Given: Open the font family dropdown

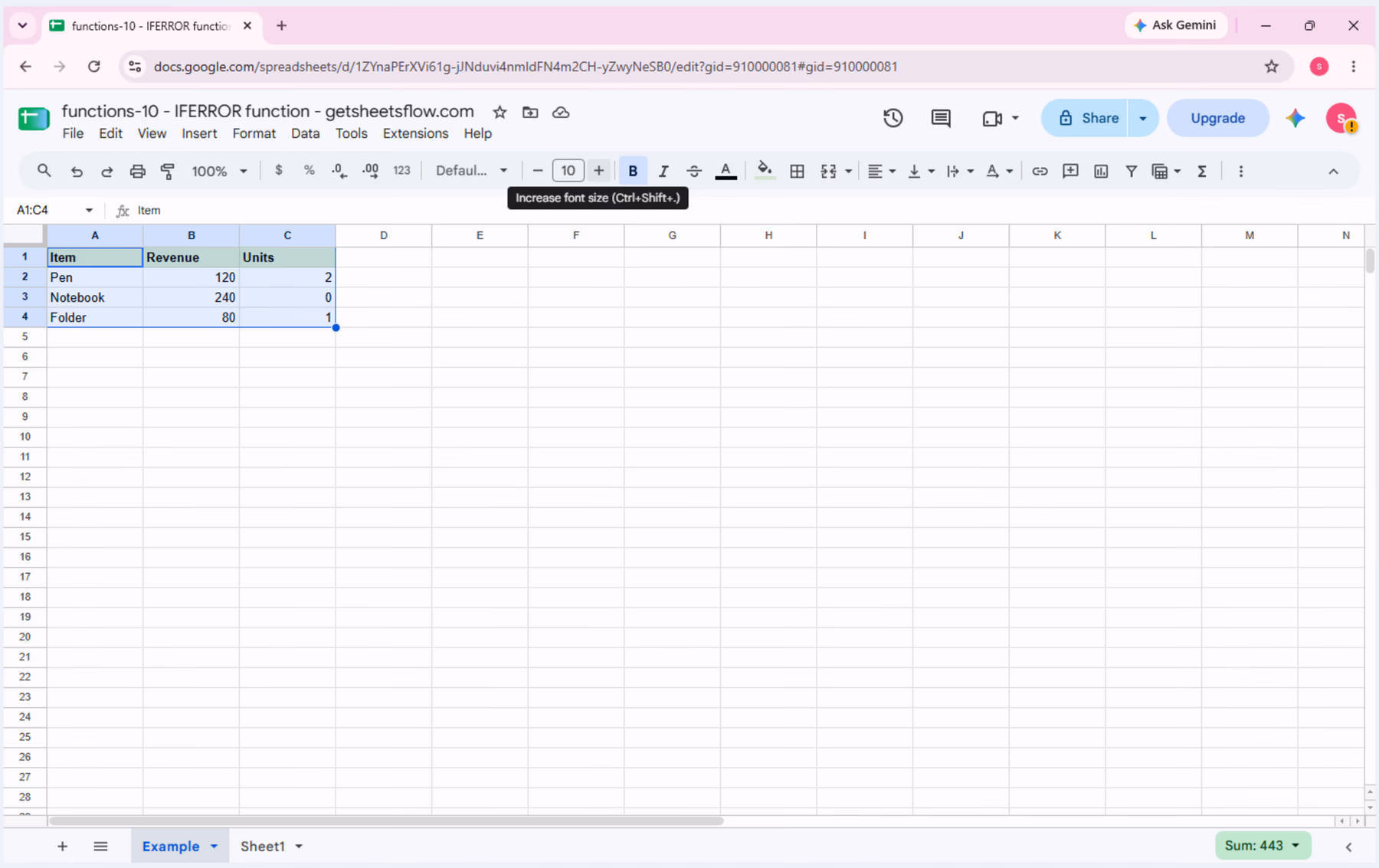Looking at the screenshot, I should [471, 171].
